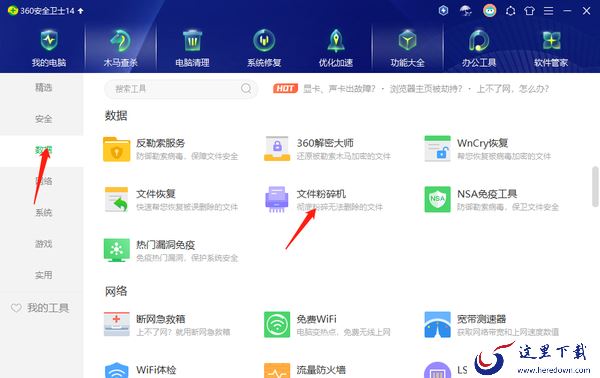Launch NSA免疫工具 shield icon
Image resolution: width=600 pixels, height=378 pixels.
(437, 199)
